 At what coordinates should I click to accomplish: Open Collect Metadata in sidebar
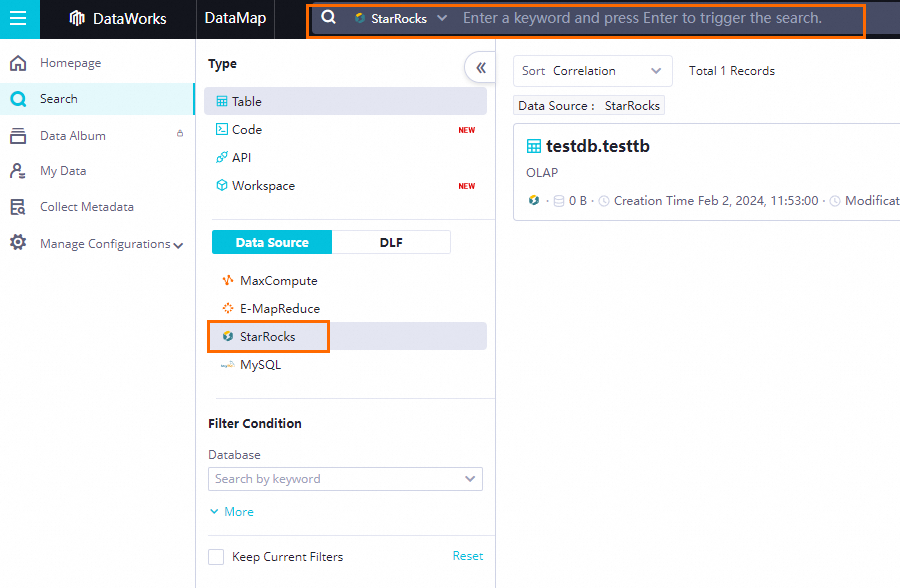pos(87,207)
